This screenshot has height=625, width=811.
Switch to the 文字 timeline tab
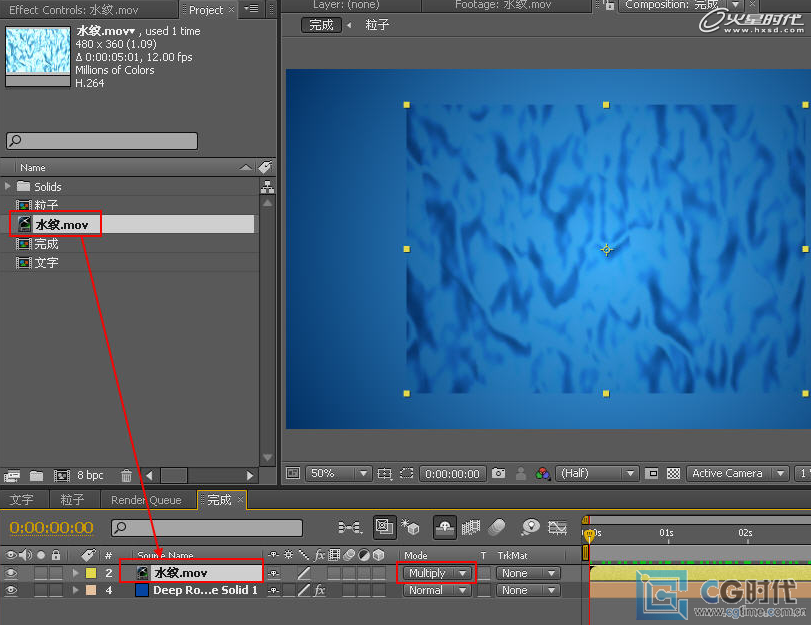tap(21, 500)
